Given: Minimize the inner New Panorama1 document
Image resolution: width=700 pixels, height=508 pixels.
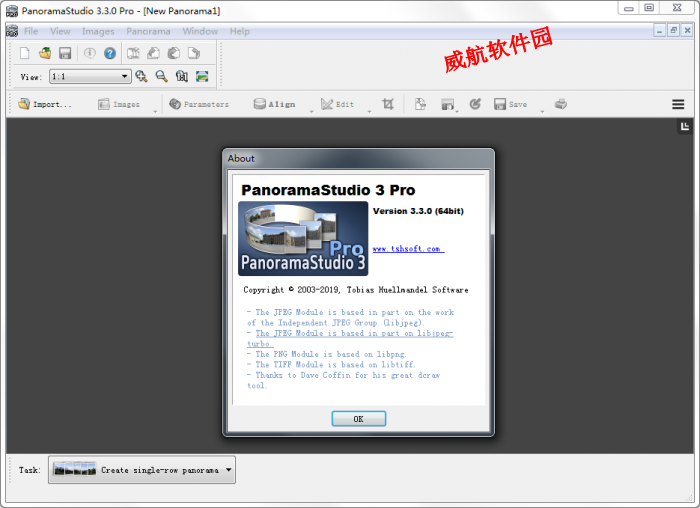Looking at the screenshot, I should [x=659, y=30].
